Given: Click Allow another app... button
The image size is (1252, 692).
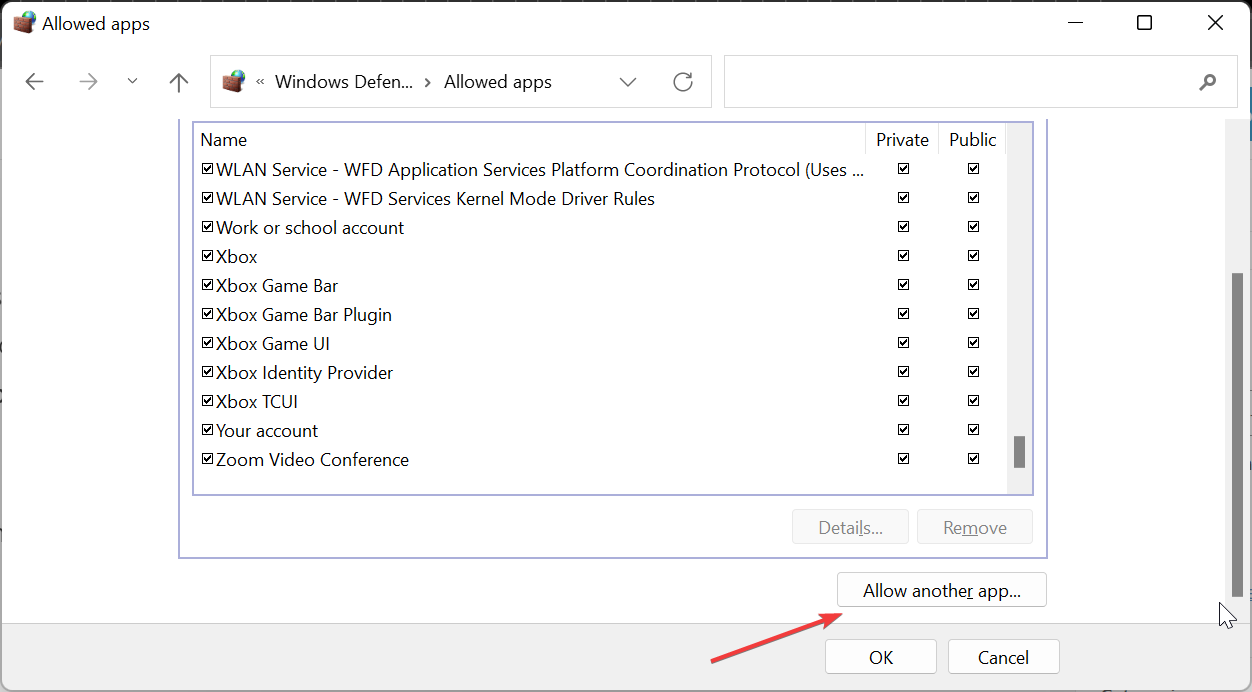Looking at the screenshot, I should click(x=942, y=590).
